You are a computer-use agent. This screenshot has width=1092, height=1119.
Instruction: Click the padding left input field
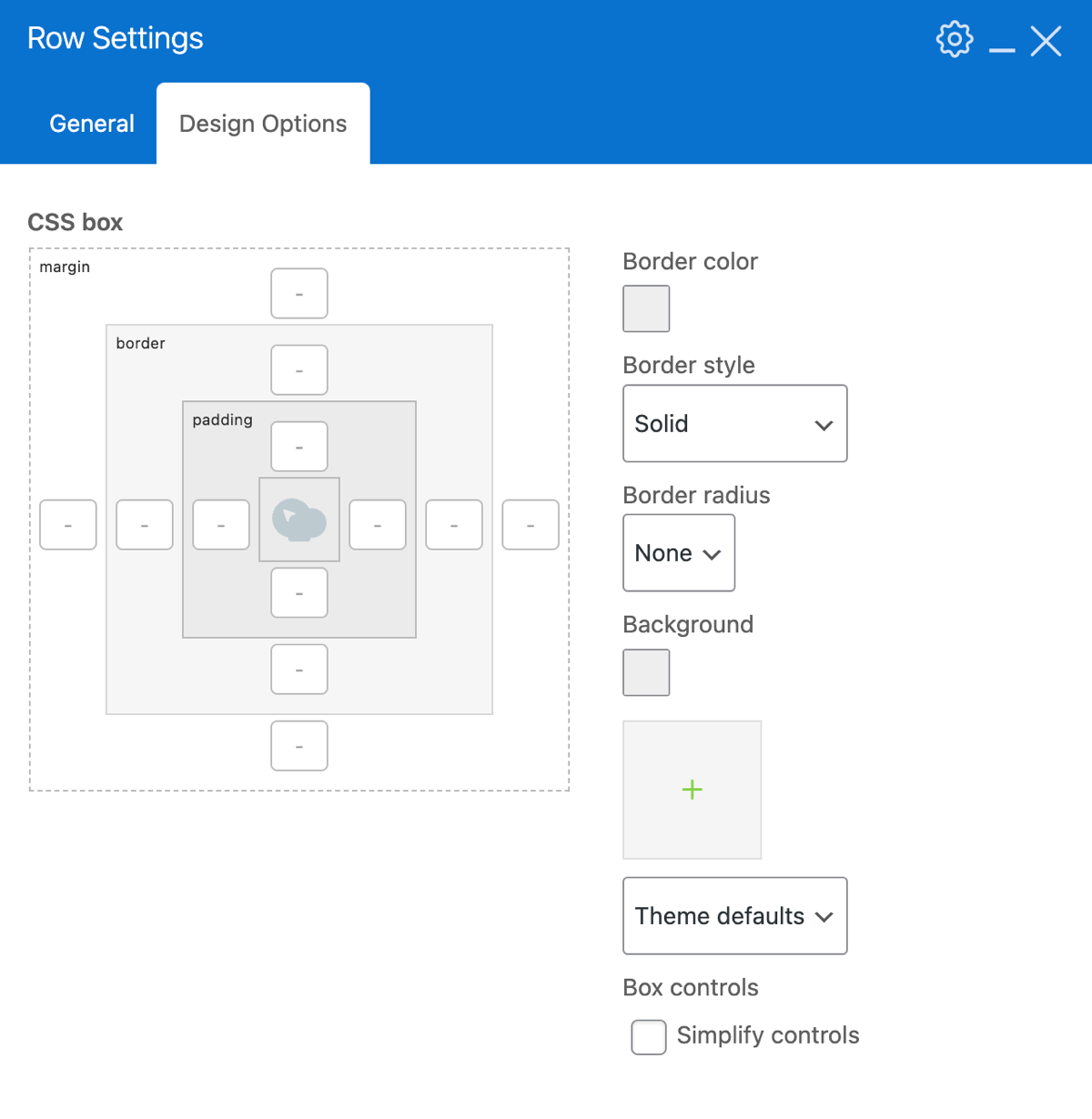click(221, 525)
